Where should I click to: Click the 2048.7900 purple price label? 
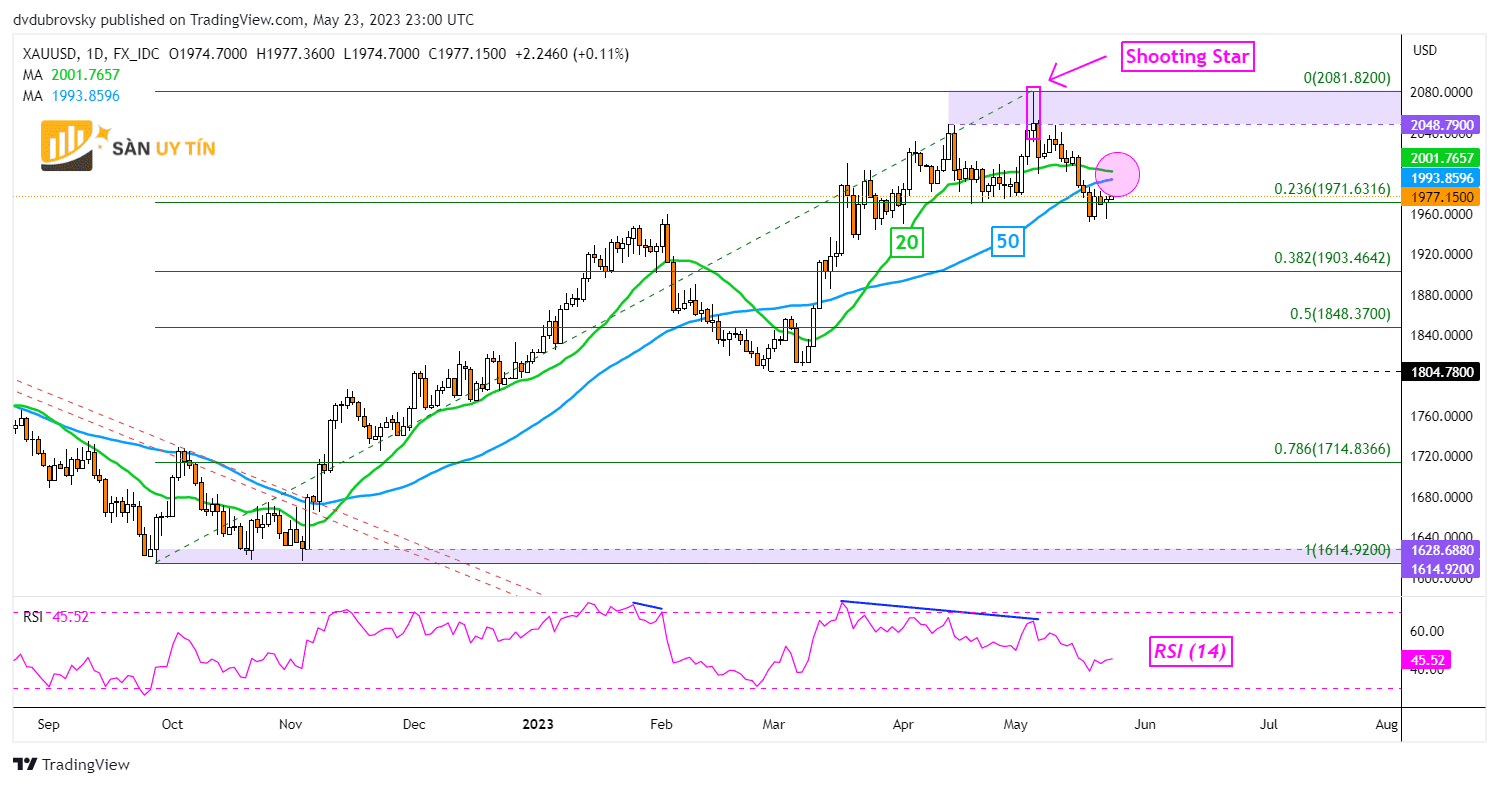click(1439, 125)
